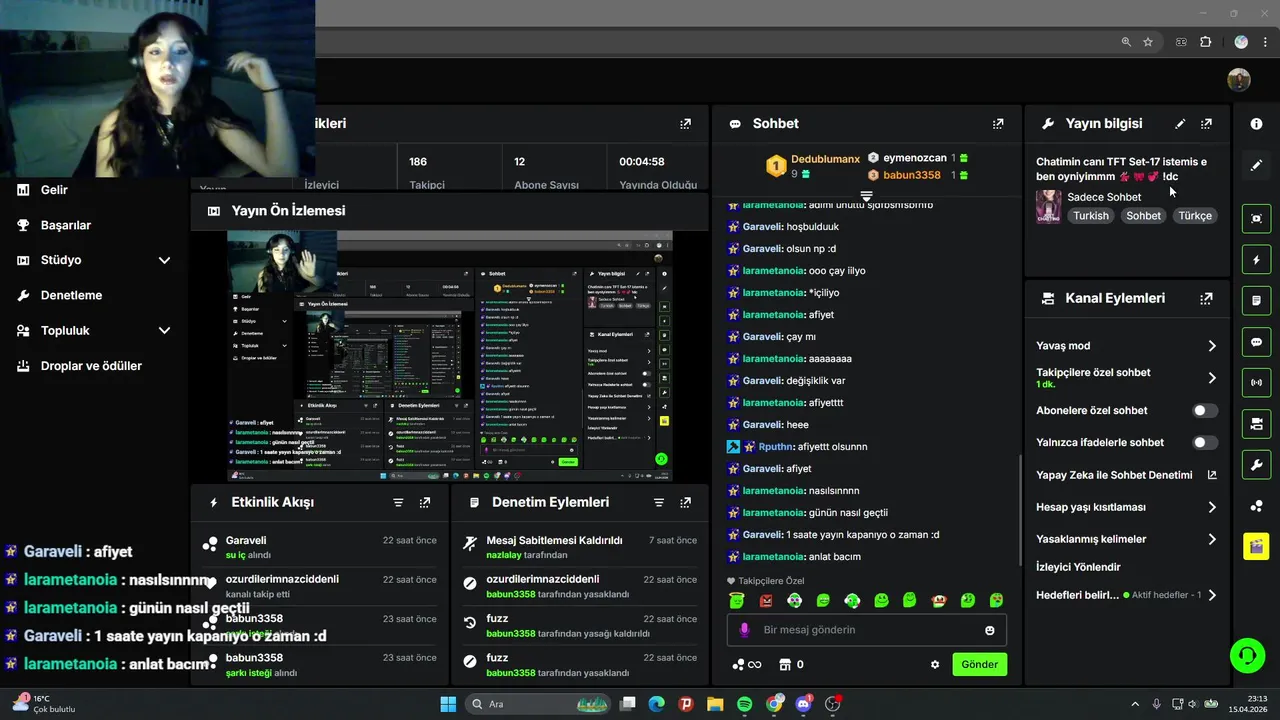Image resolution: width=1280 pixels, height=720 pixels.
Task: Click the Turkish tag
Action: 1091,216
